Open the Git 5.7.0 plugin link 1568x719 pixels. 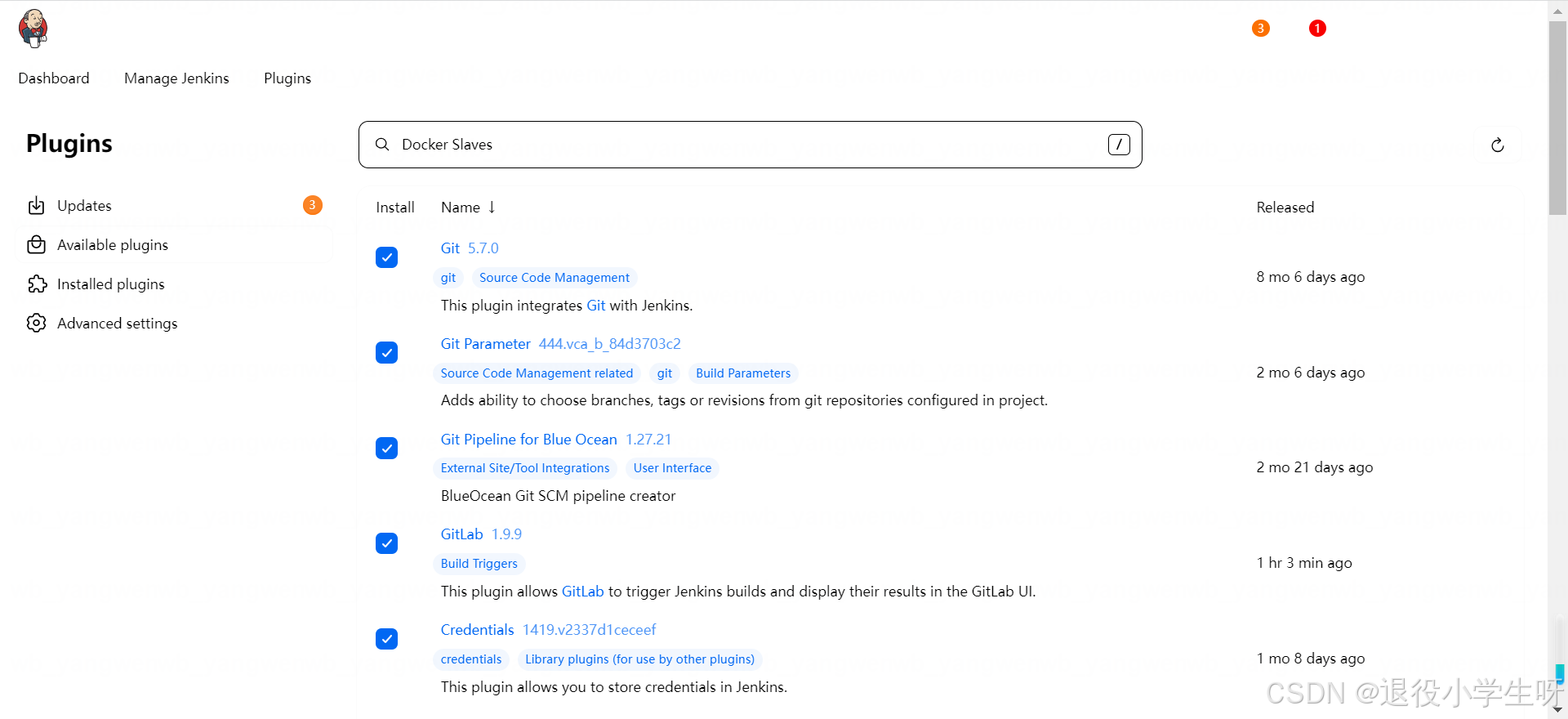click(470, 248)
